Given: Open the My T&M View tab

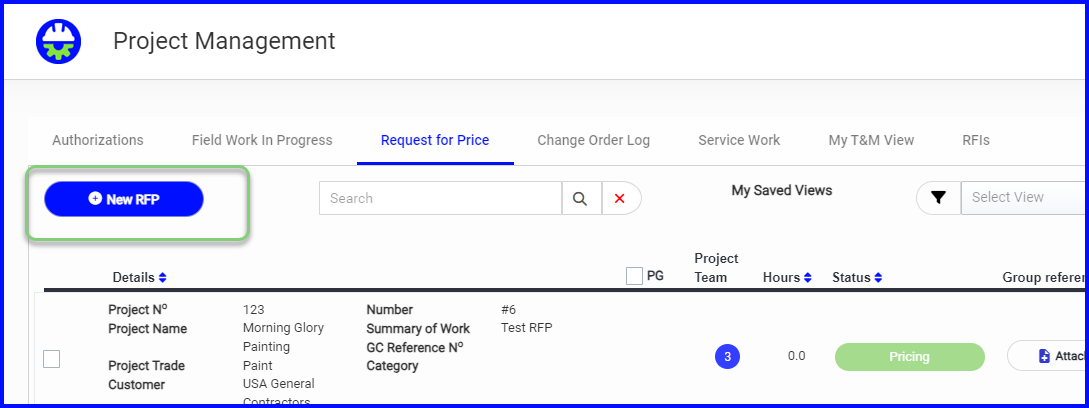Looking at the screenshot, I should (x=871, y=140).
